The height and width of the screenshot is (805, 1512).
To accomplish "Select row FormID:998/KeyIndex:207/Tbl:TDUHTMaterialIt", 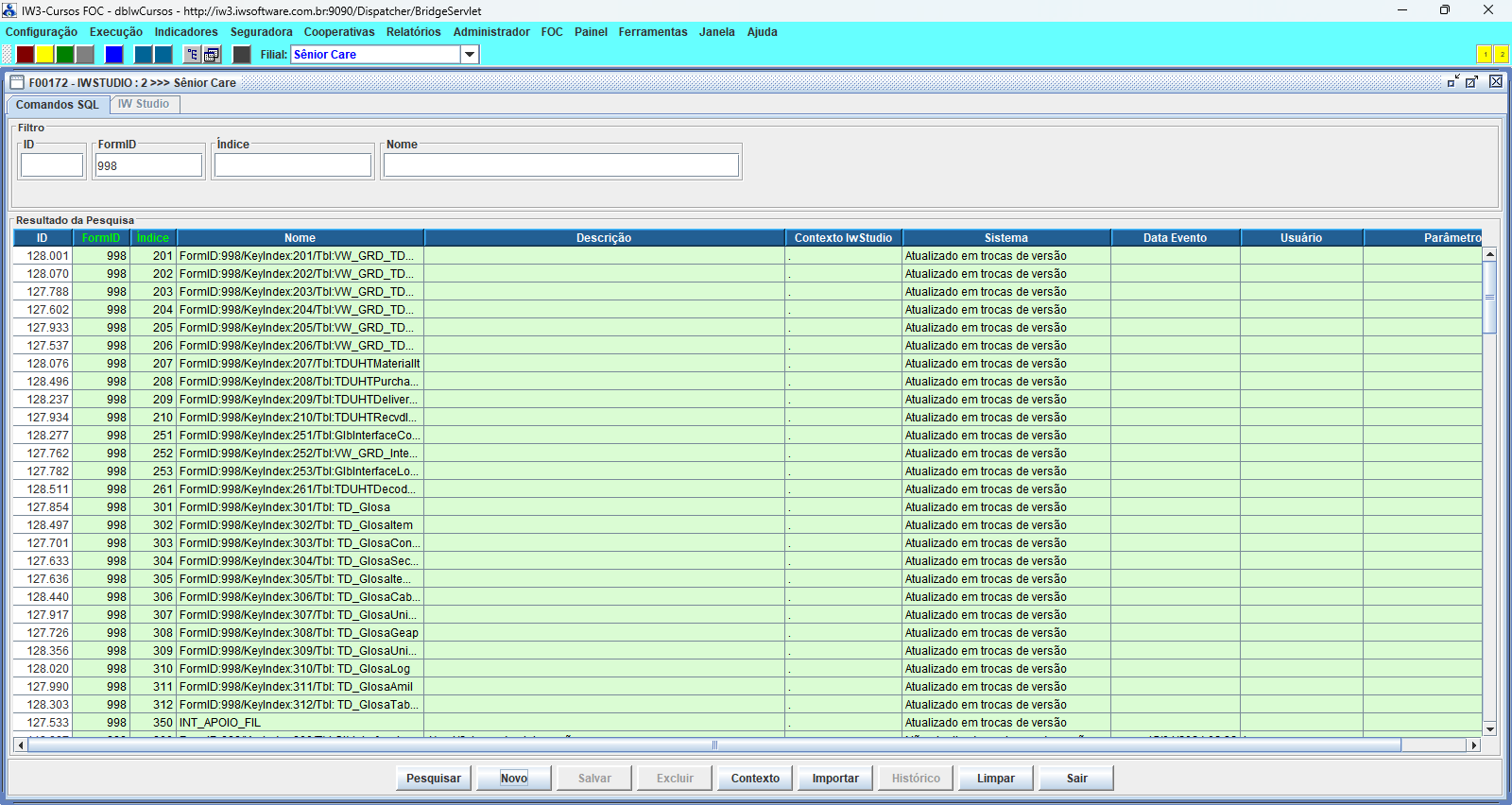I will [x=747, y=364].
